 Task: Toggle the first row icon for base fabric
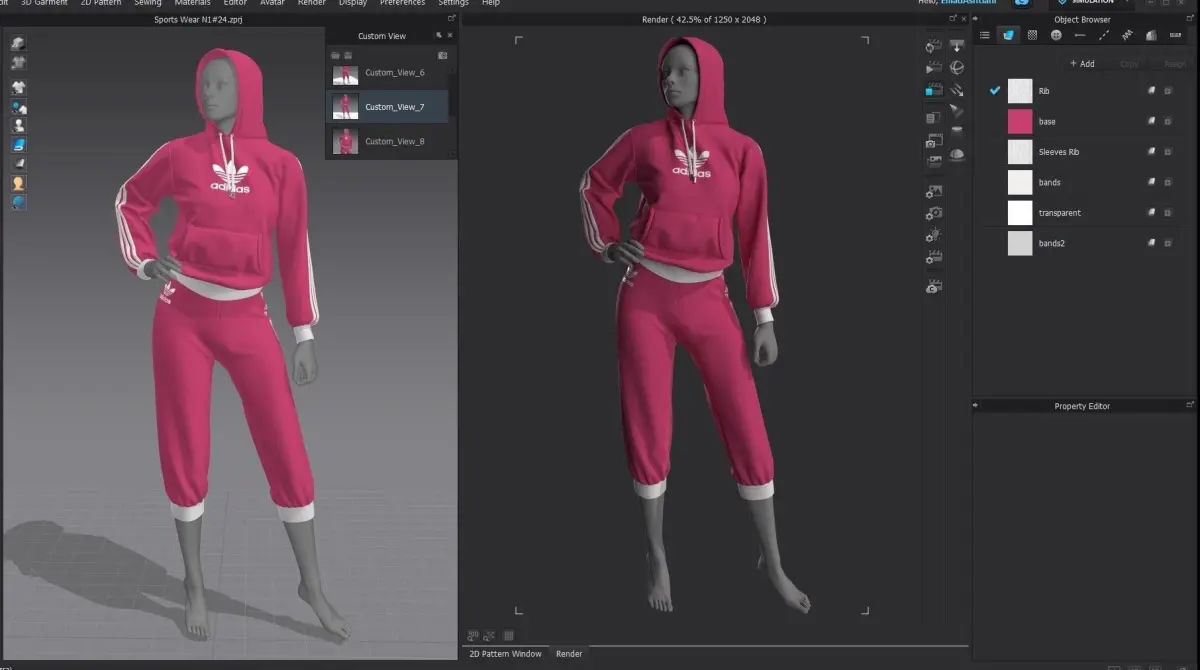pos(1151,121)
